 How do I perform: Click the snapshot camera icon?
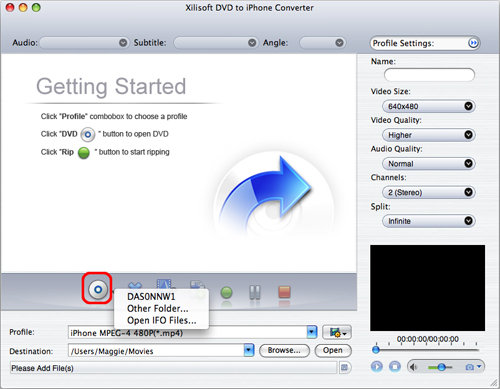coord(473,367)
